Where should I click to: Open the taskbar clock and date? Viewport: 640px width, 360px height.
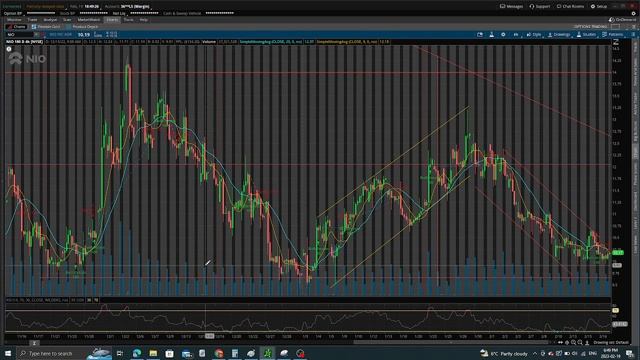click(x=611, y=353)
